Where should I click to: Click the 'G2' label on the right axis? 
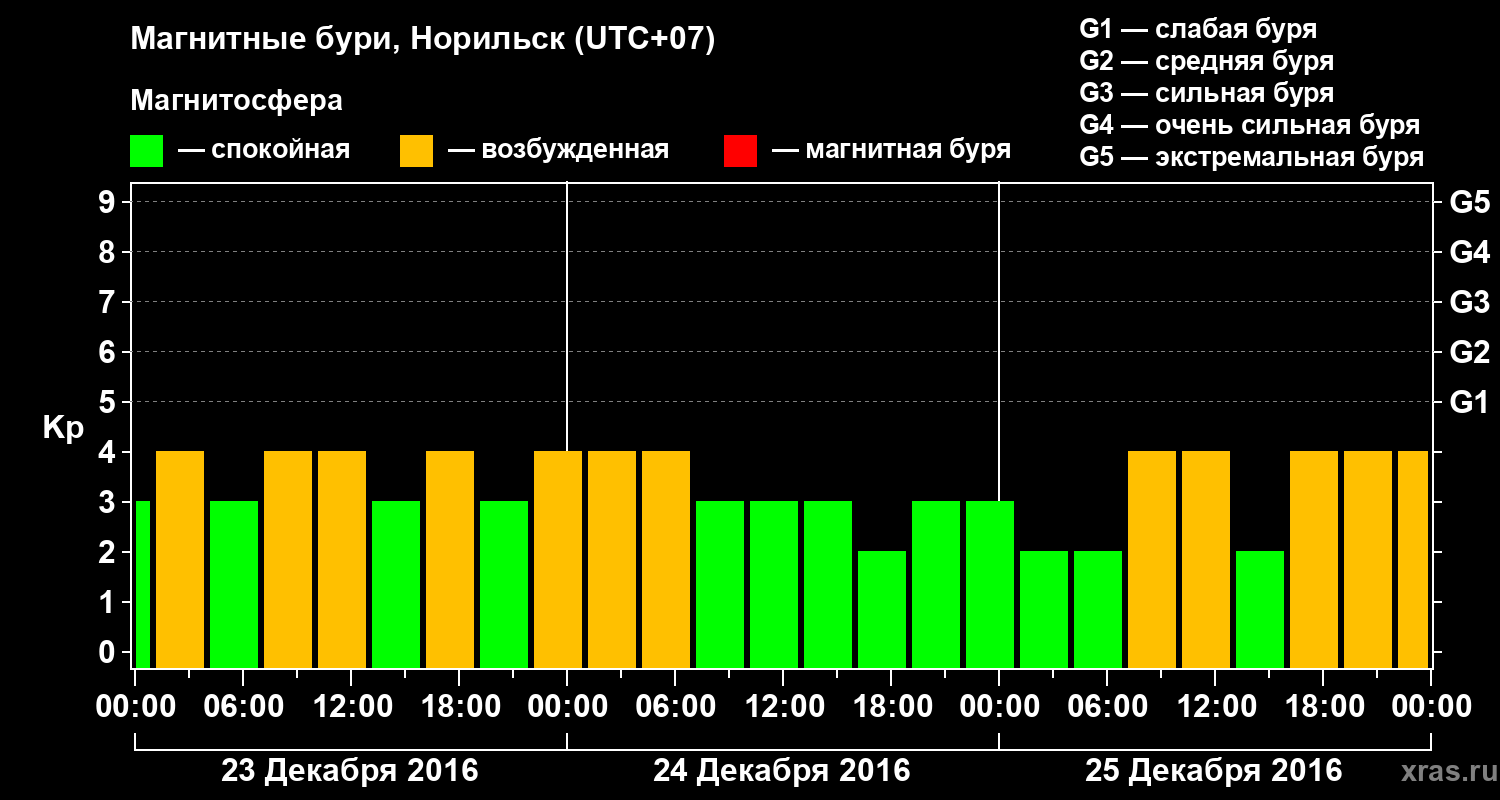pos(1470,353)
